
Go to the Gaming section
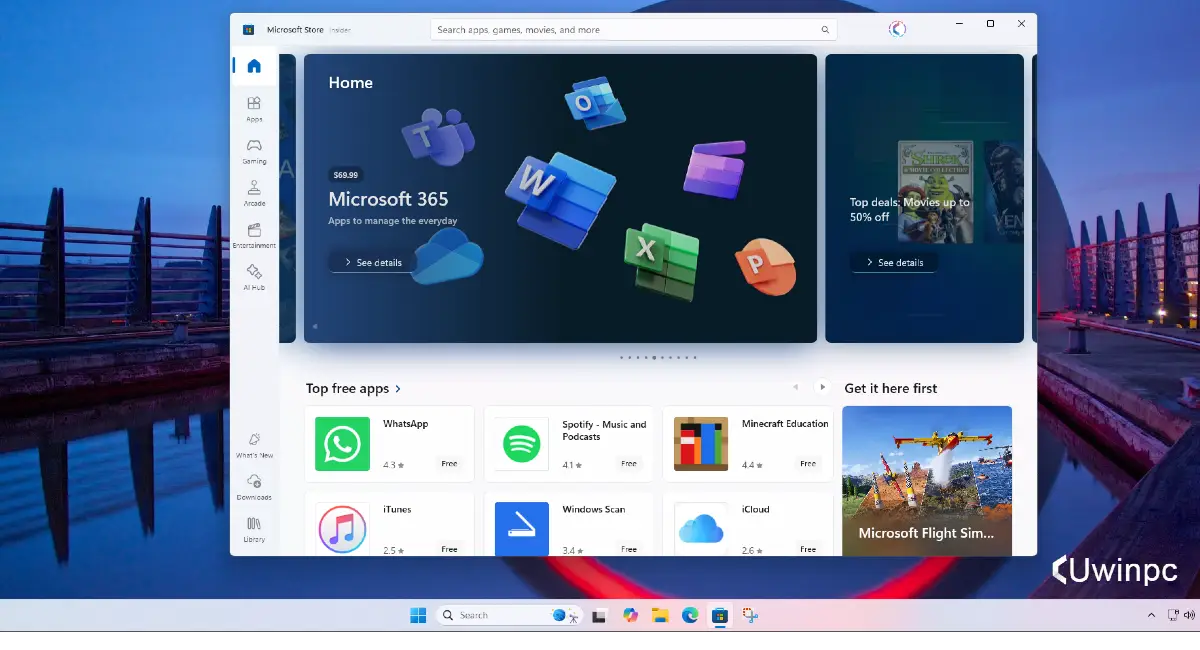pyautogui.click(x=254, y=151)
